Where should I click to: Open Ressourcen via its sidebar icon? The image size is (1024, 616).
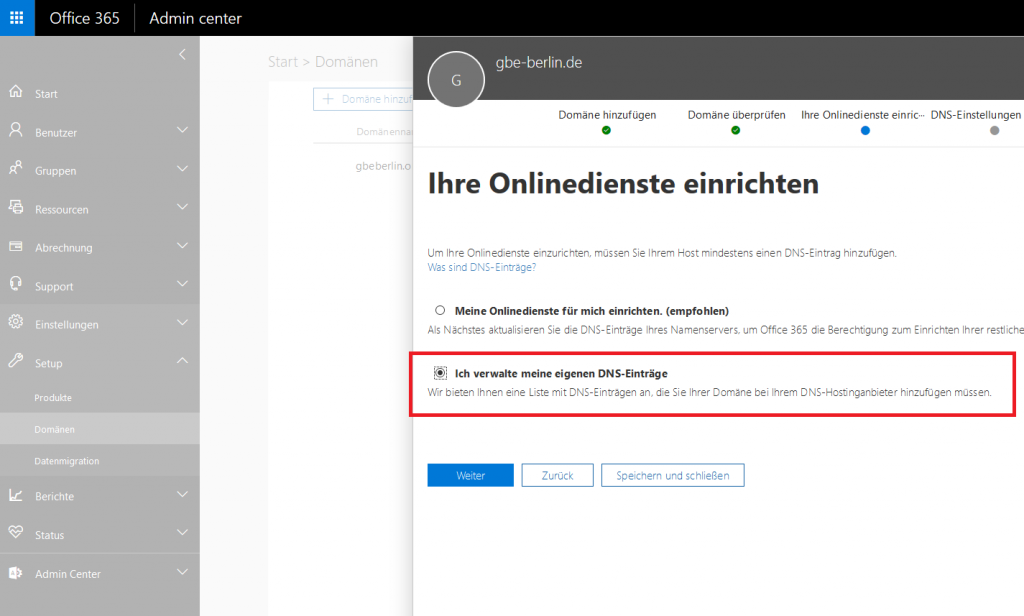[18, 208]
